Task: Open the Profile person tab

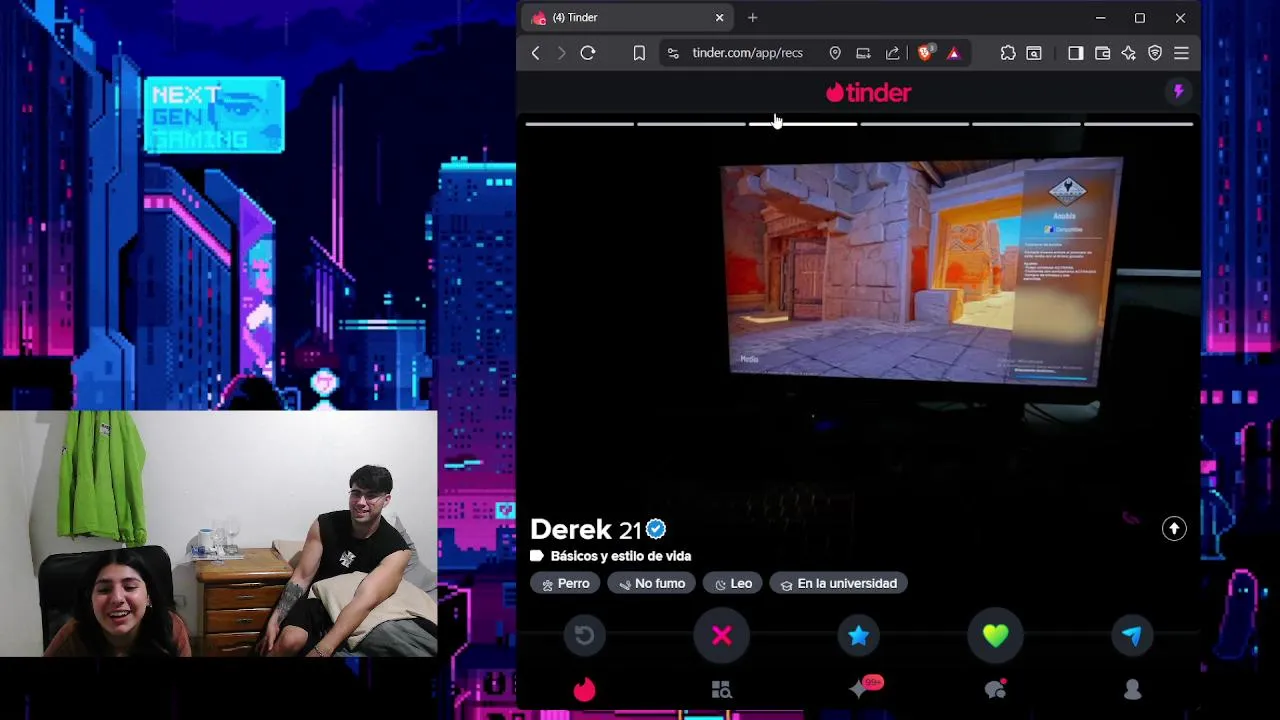Action: pyautogui.click(x=1132, y=689)
